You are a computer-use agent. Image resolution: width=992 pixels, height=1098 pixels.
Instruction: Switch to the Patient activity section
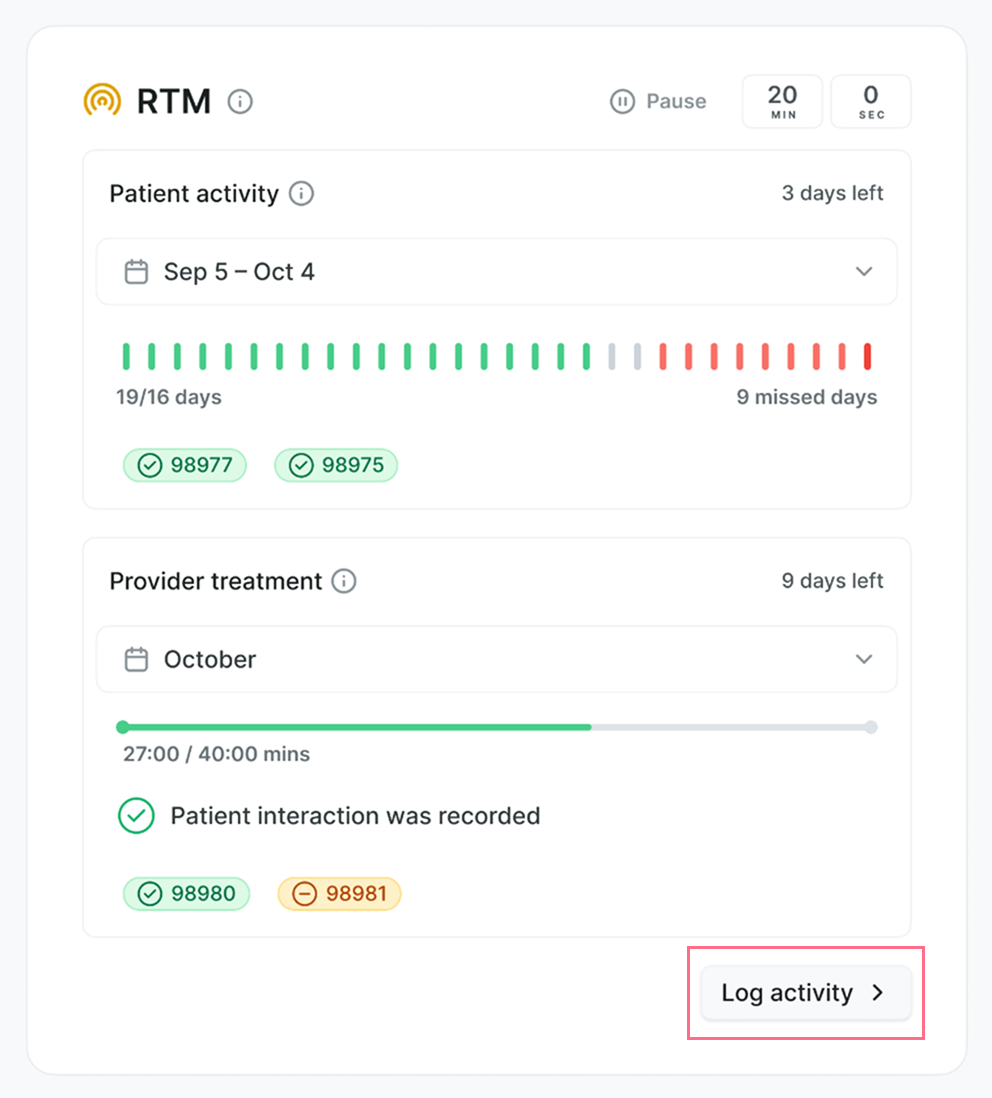[x=193, y=194]
